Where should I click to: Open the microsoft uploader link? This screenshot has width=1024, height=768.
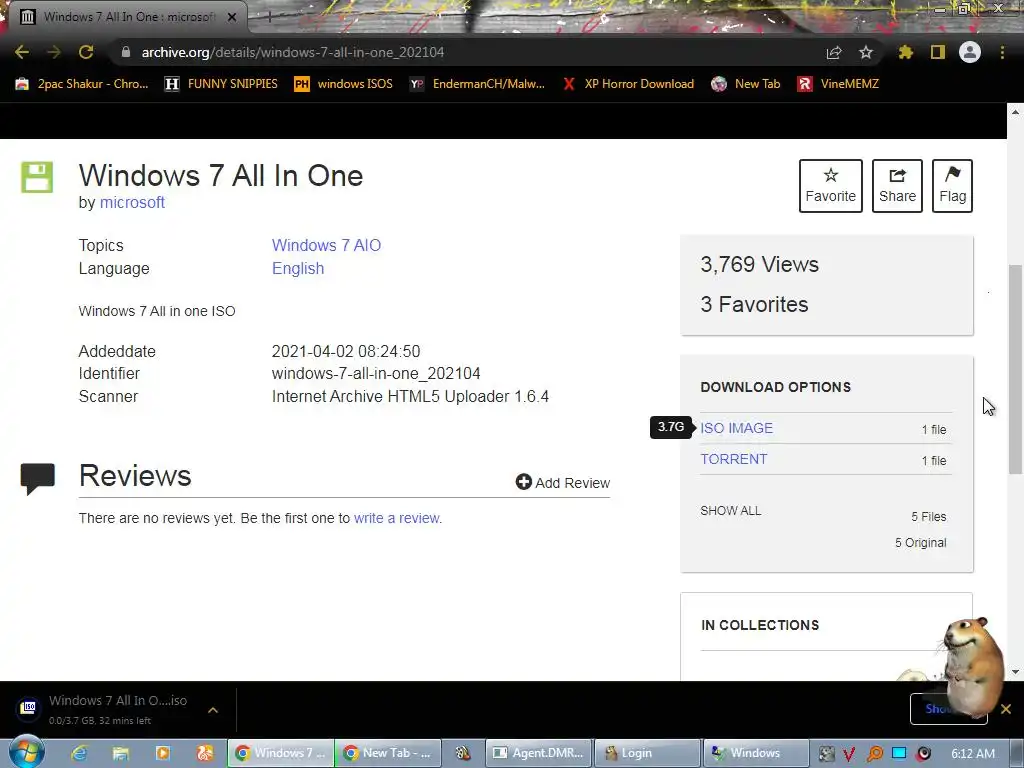tap(132, 202)
